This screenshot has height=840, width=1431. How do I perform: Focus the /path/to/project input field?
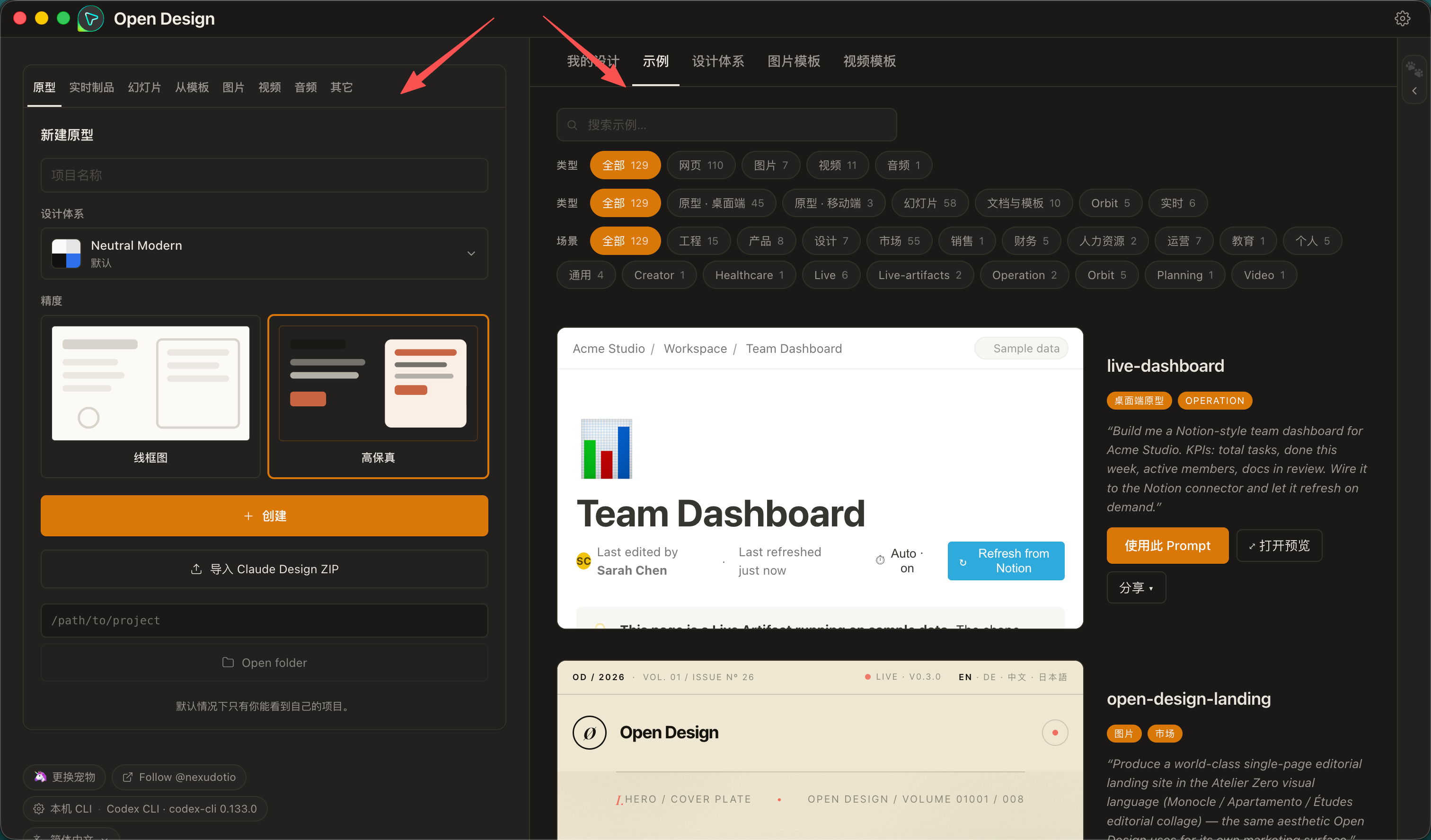pyautogui.click(x=264, y=621)
